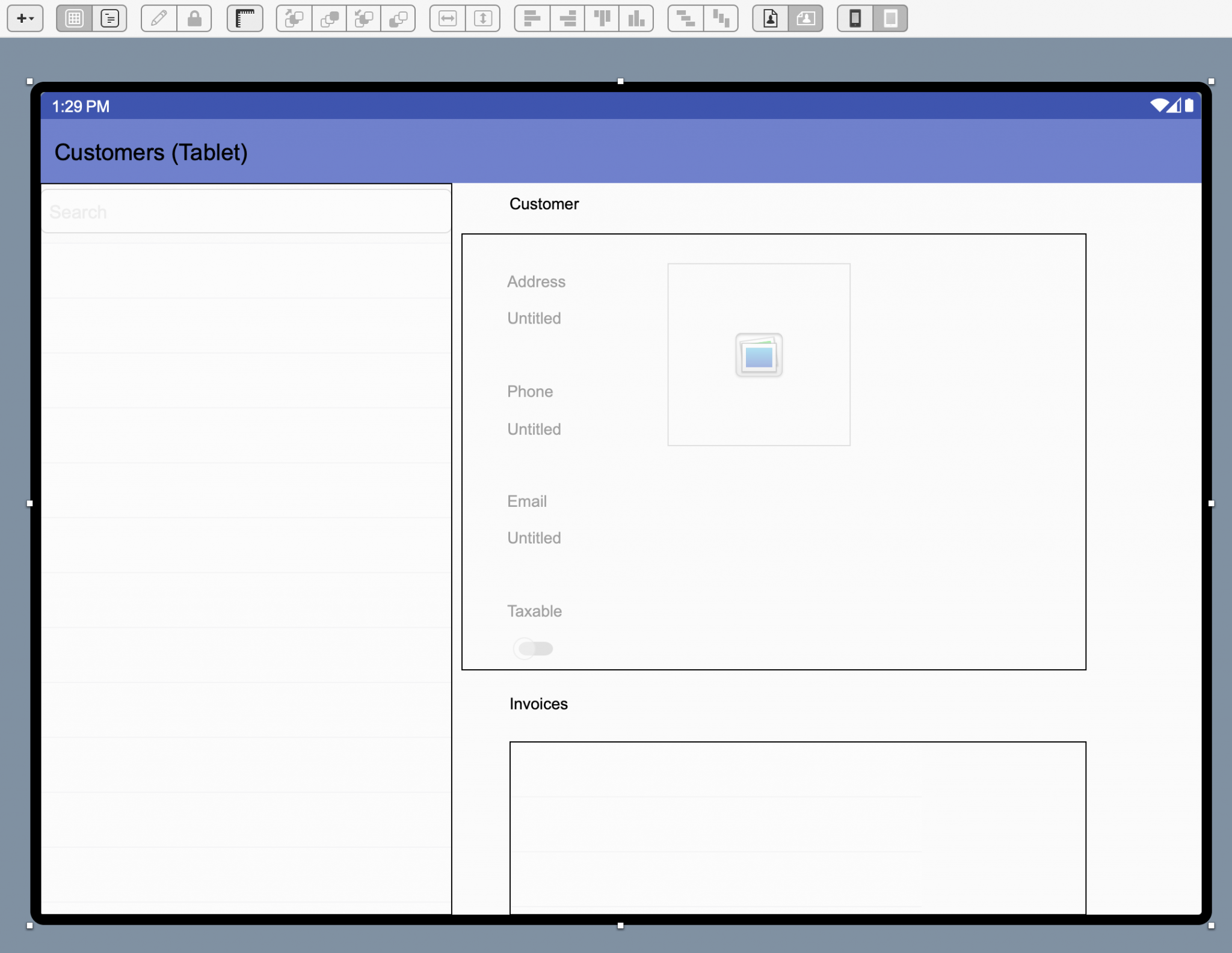This screenshot has height=953, width=1232.
Task: Click the Search field in customer list
Action: (246, 212)
